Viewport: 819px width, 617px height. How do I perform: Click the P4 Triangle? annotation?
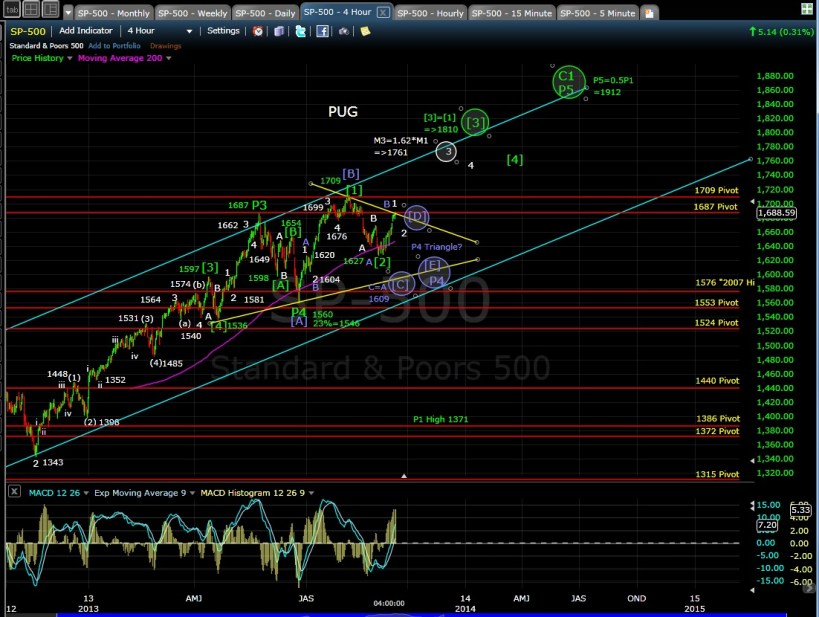[x=437, y=247]
